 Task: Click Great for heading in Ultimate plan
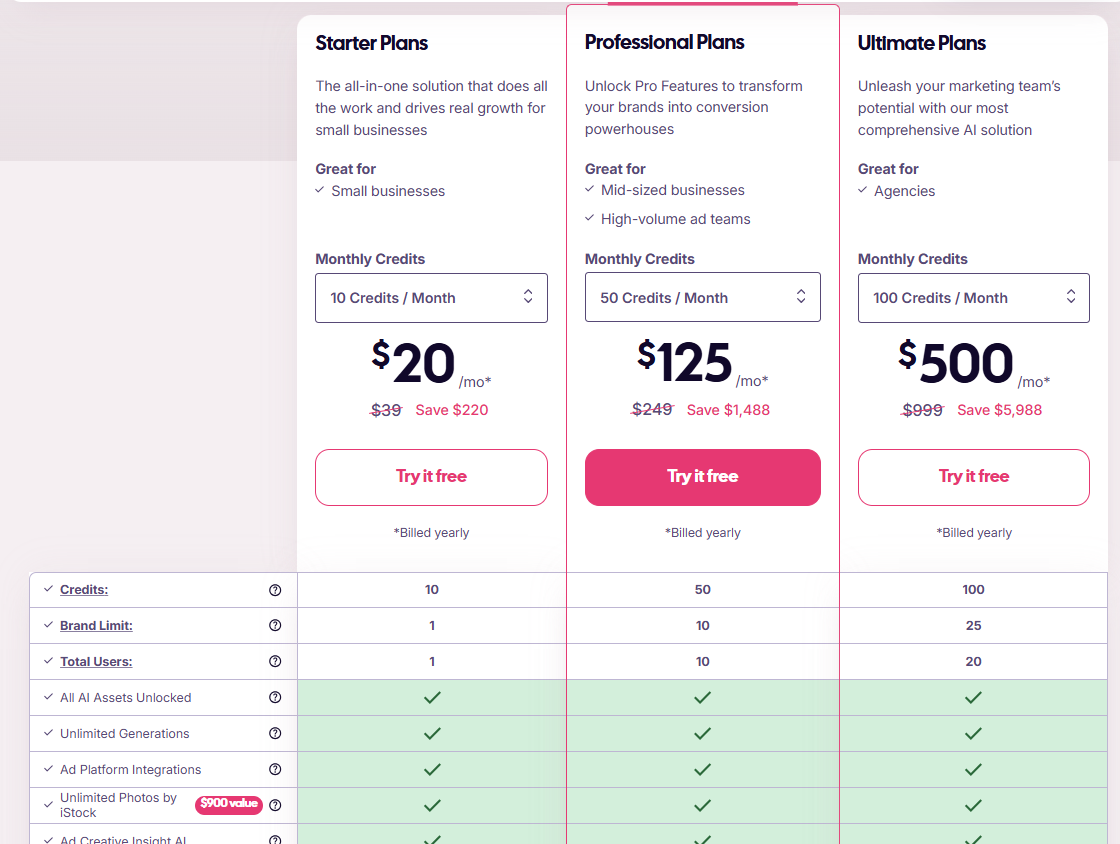pos(888,169)
